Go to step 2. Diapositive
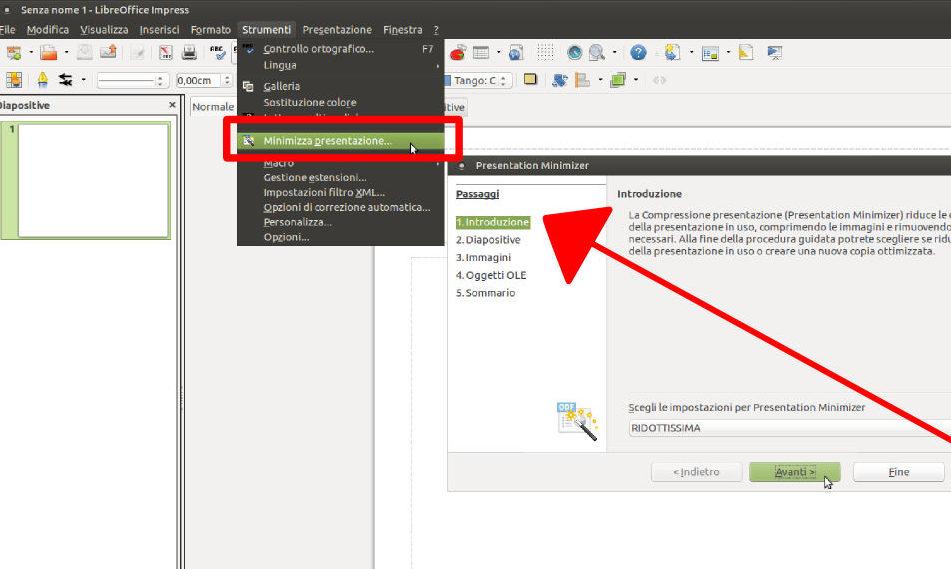Screen dimensions: 951x569 tap(488, 240)
